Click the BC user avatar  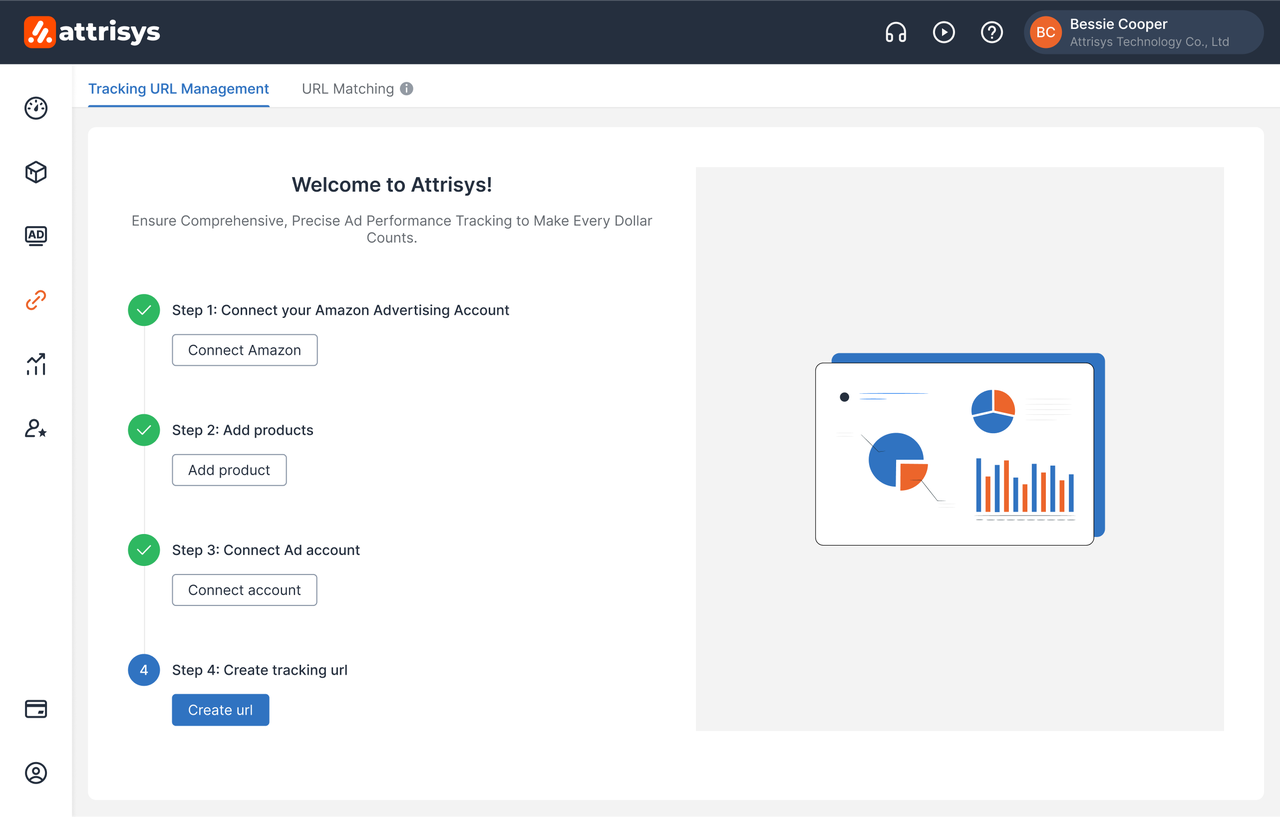coord(1046,32)
